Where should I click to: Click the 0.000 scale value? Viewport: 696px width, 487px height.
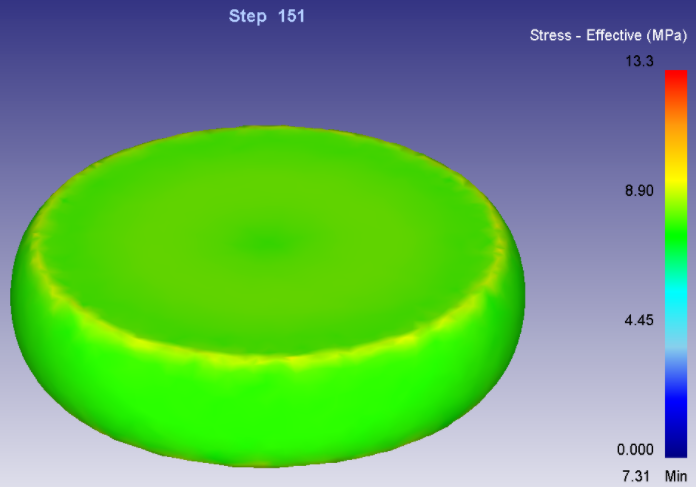coord(635,450)
